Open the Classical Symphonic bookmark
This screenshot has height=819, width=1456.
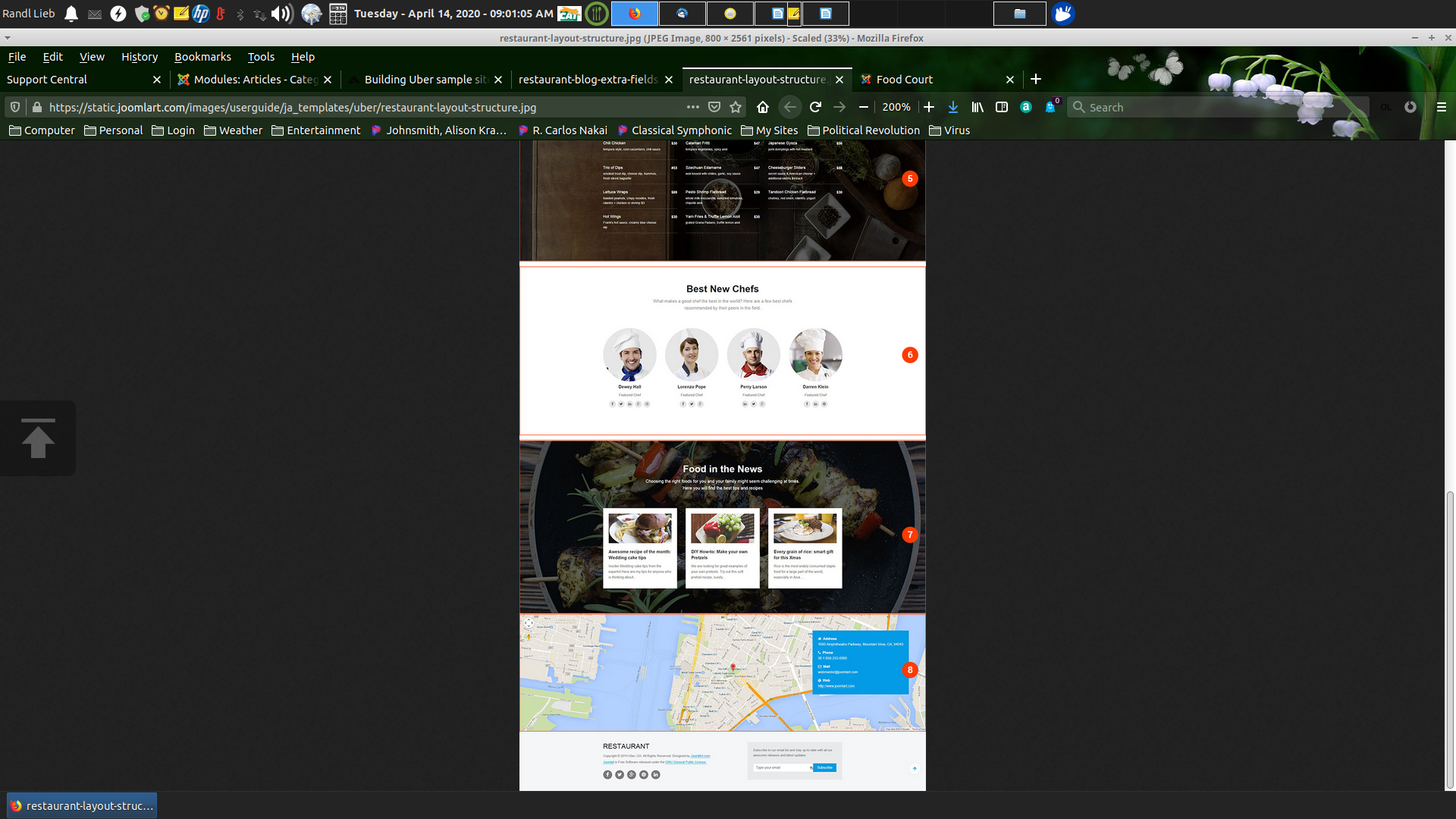(x=675, y=130)
